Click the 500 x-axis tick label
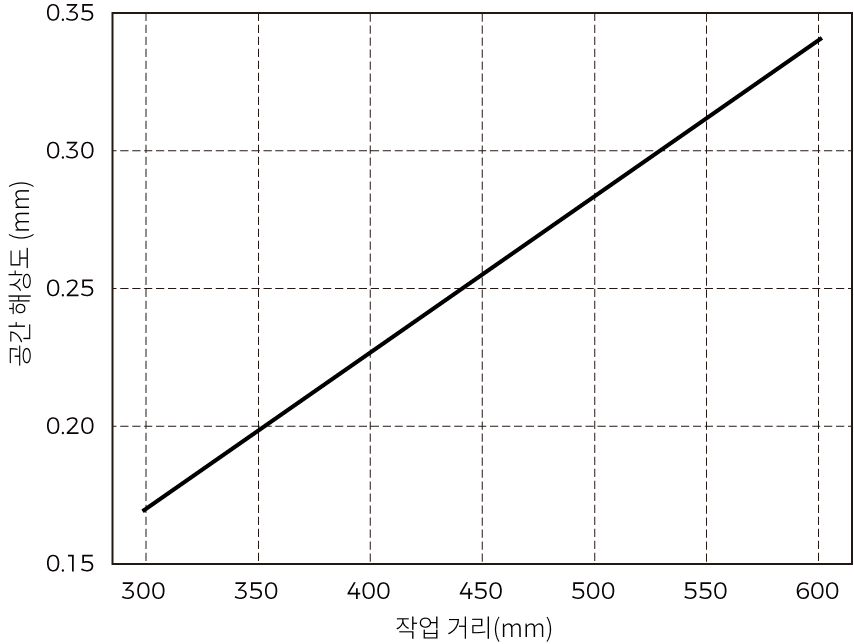The width and height of the screenshot is (854, 644). click(596, 591)
